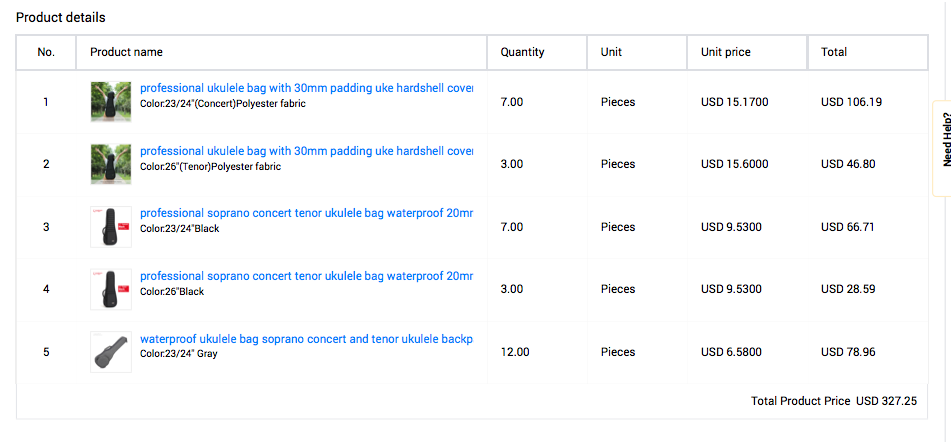Image resolution: width=952 pixels, height=442 pixels.
Task: Click the Unit price column header
Action: click(x=726, y=52)
